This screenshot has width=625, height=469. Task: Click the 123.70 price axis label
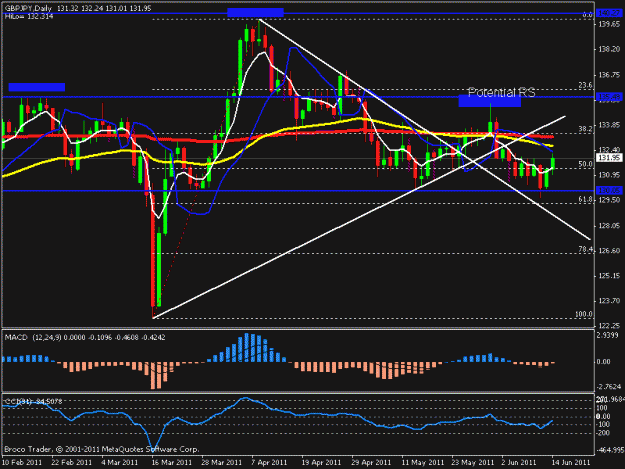click(609, 301)
